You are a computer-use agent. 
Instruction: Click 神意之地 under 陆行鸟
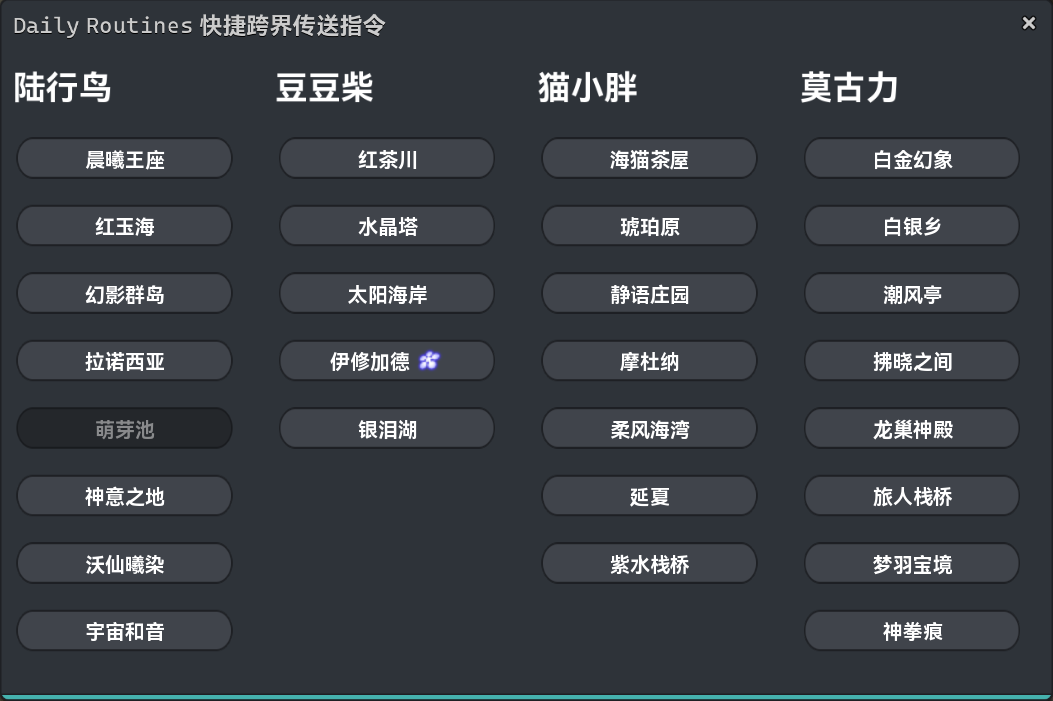tap(124, 495)
